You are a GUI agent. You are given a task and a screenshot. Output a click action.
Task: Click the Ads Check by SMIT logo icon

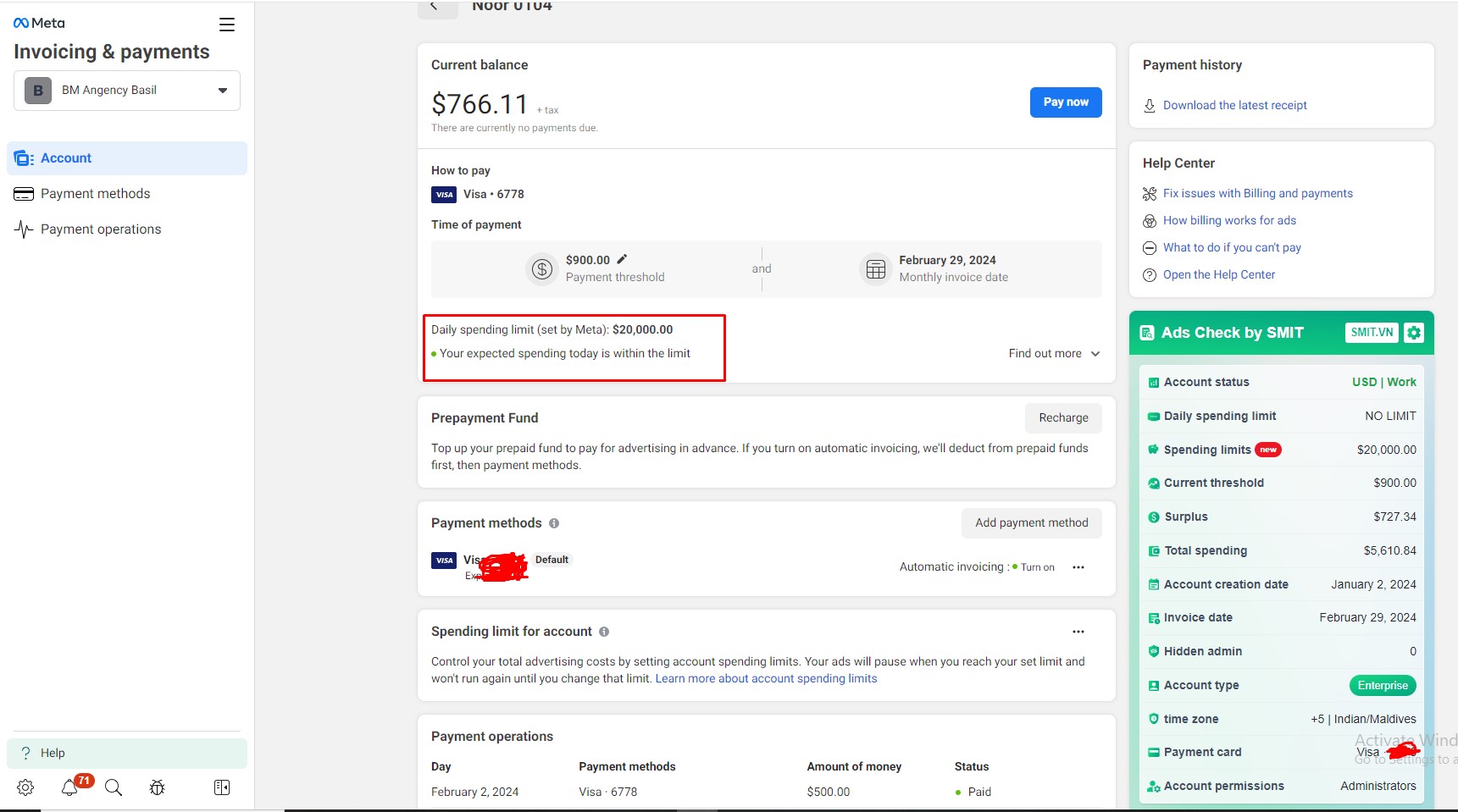[1147, 333]
